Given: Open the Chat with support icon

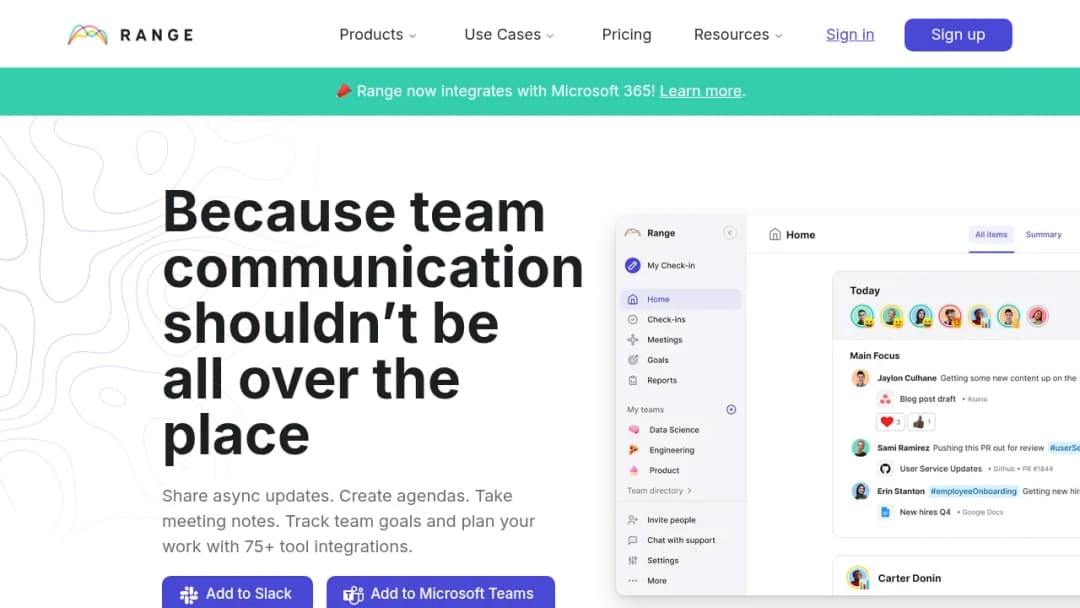Looking at the screenshot, I should click(x=633, y=541).
